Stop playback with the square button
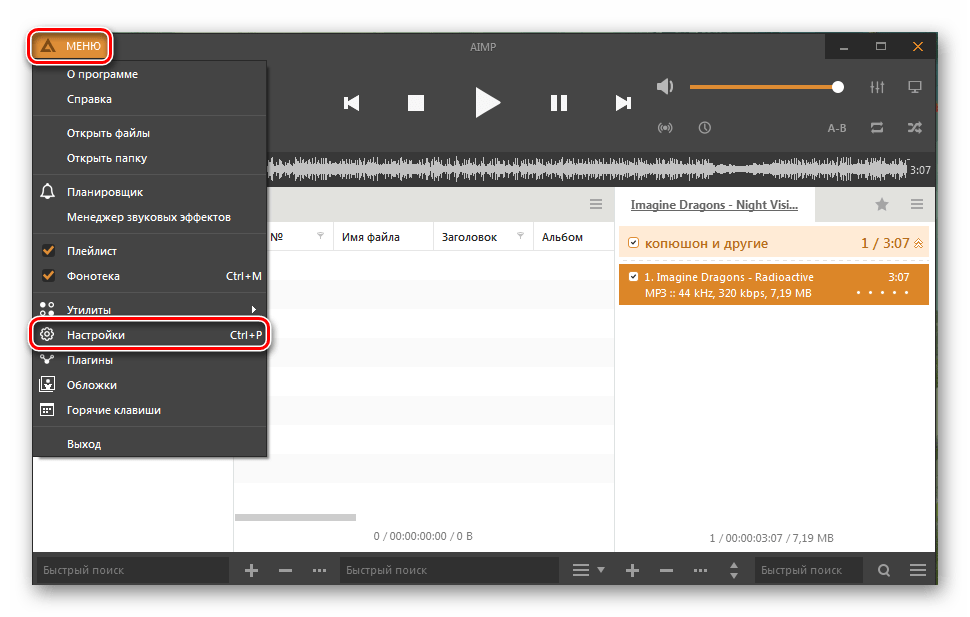This screenshot has width=970, height=617. 416,102
